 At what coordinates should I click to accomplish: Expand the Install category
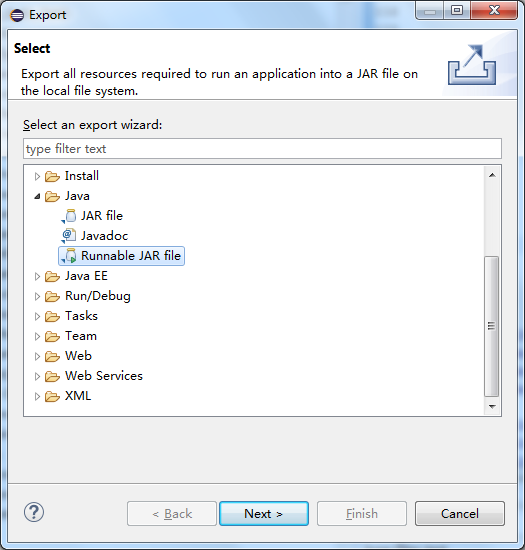click(37, 176)
